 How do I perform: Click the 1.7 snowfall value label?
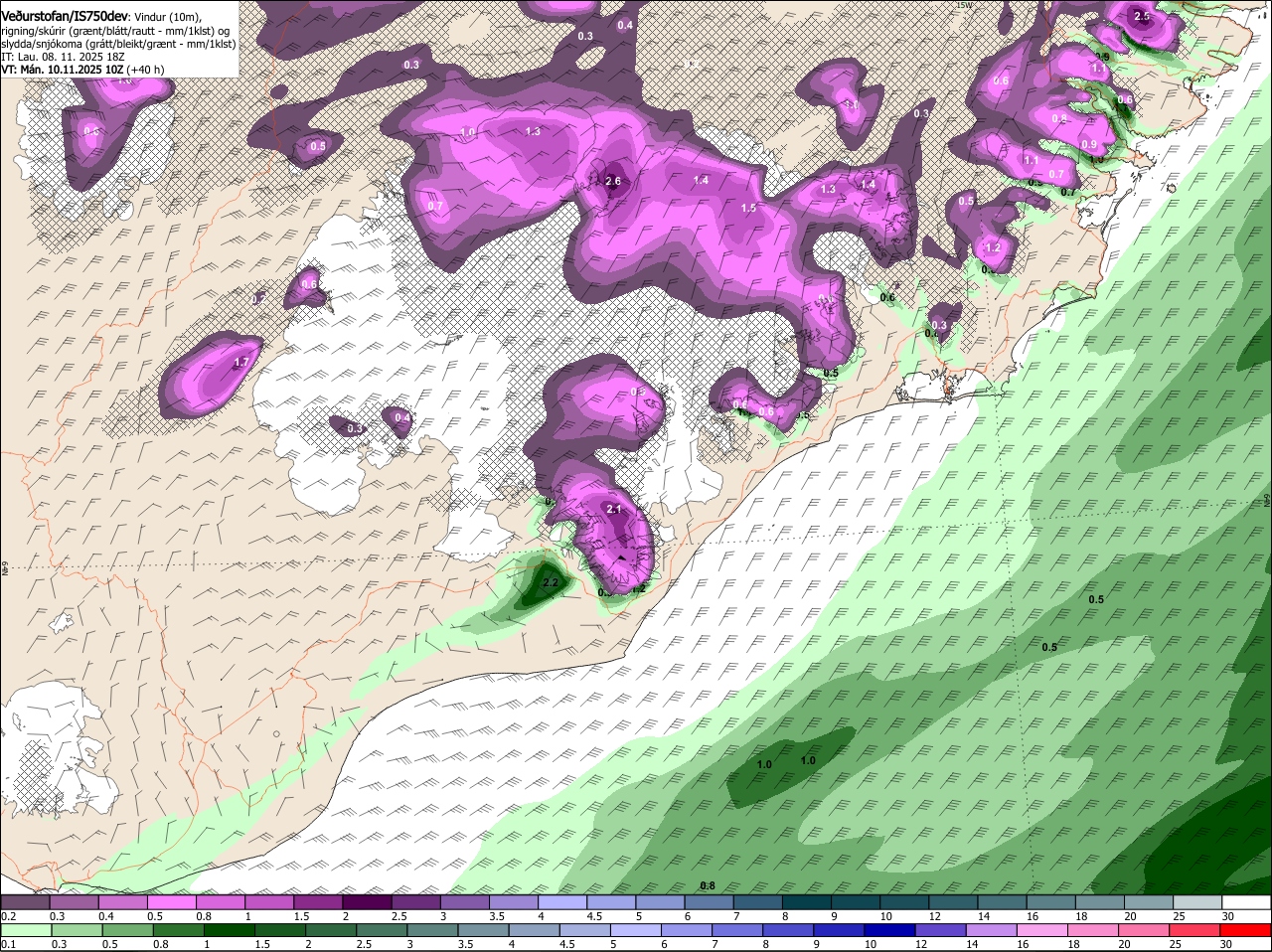[240, 363]
